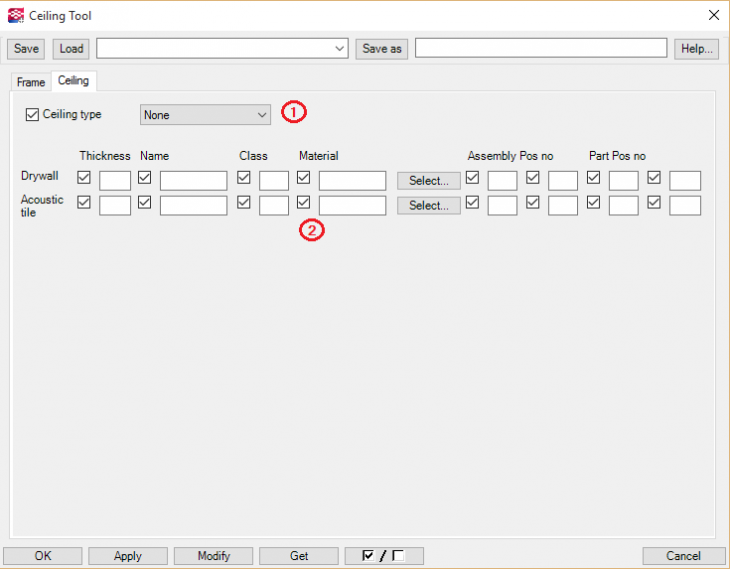This screenshot has height=569, width=730.
Task: Select the Ceiling tab
Action: coord(73,81)
